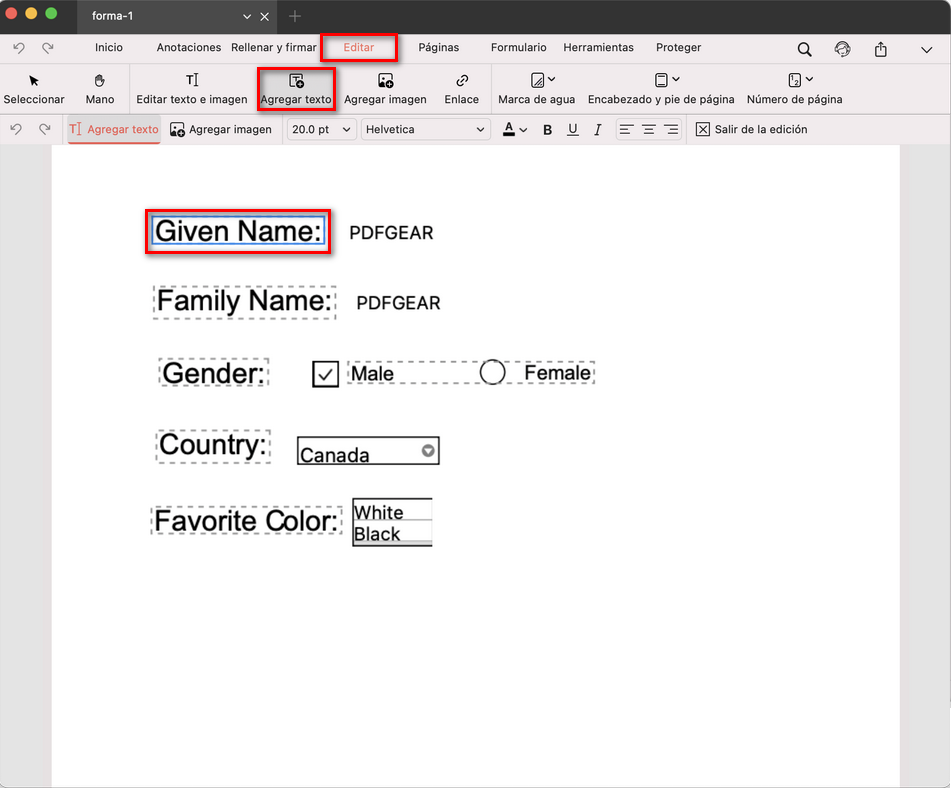Click the Agregar imagen toolbar icon
The image size is (951, 788).
[x=385, y=88]
